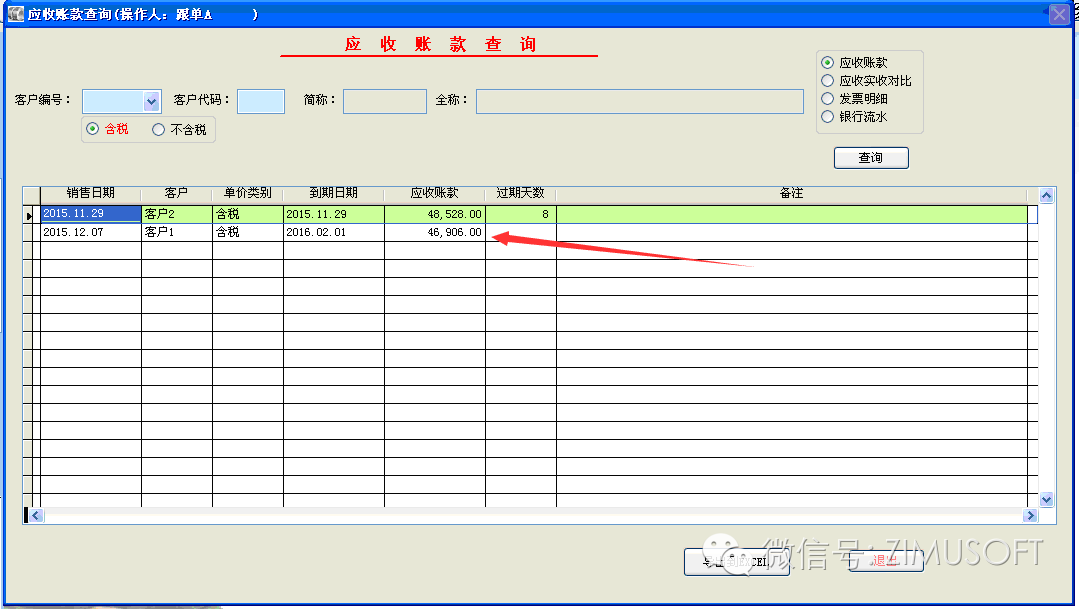
Task: Click the 导出到EXCEL button
Action: pos(736,562)
